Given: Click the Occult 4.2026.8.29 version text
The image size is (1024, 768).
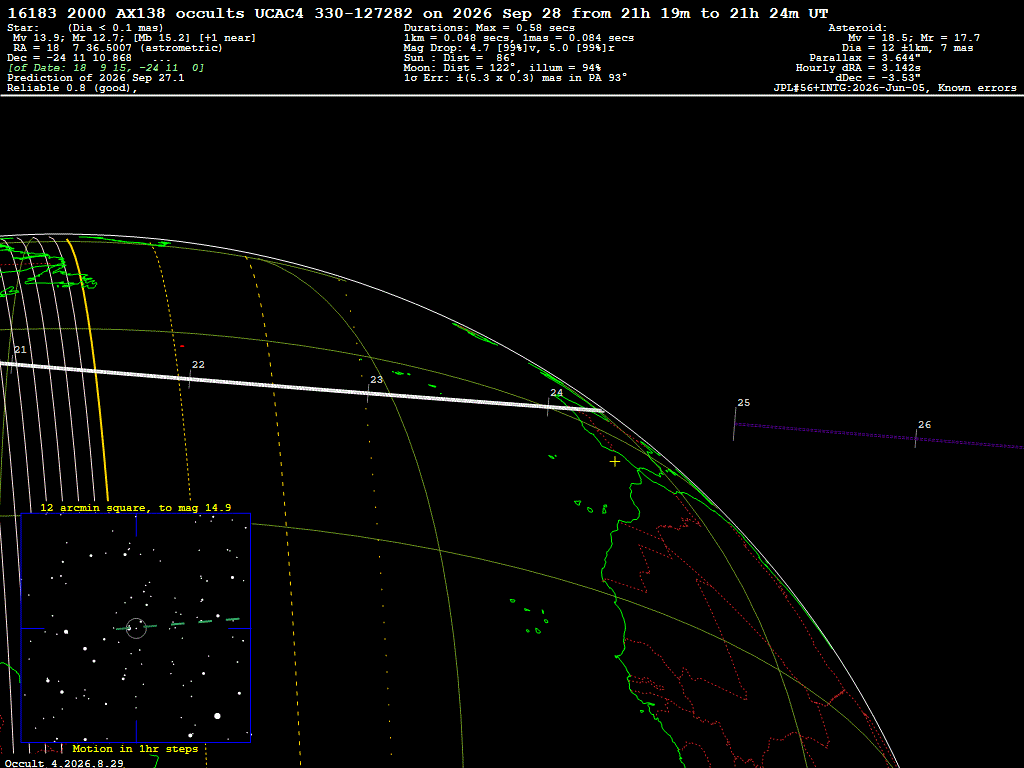Looking at the screenshot, I should (64, 763).
